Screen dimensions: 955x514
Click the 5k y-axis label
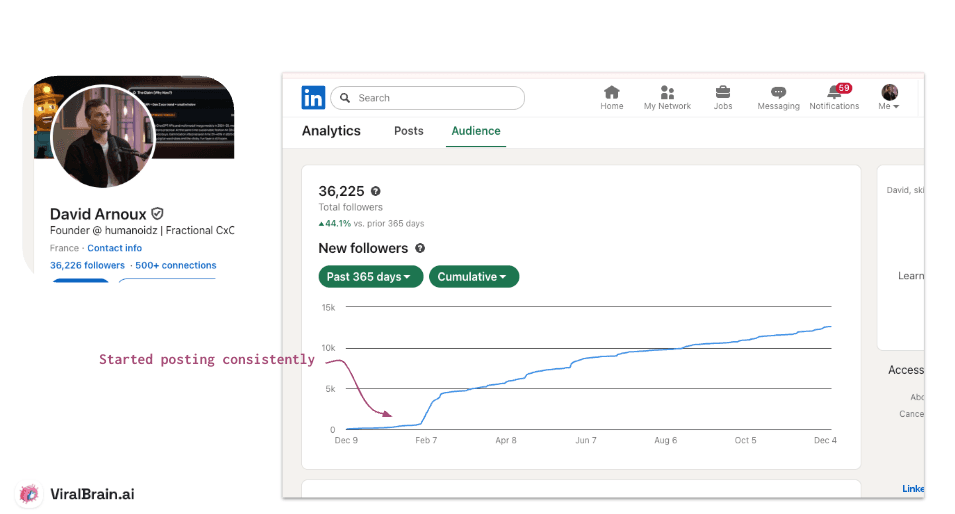[330, 389]
